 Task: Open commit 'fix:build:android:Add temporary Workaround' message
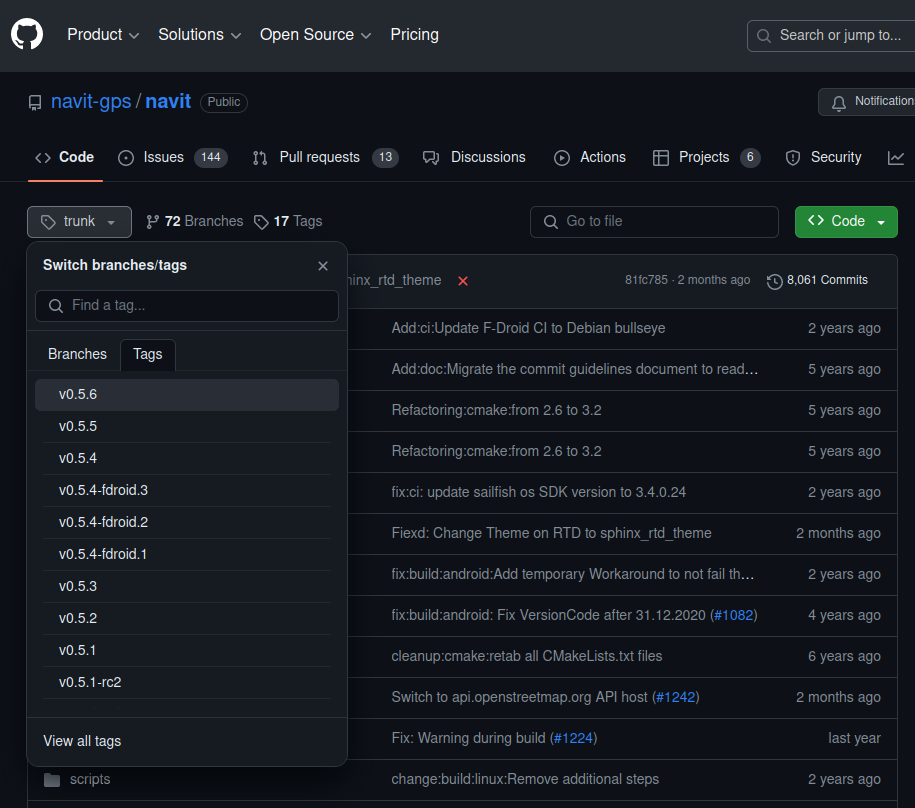pos(572,574)
